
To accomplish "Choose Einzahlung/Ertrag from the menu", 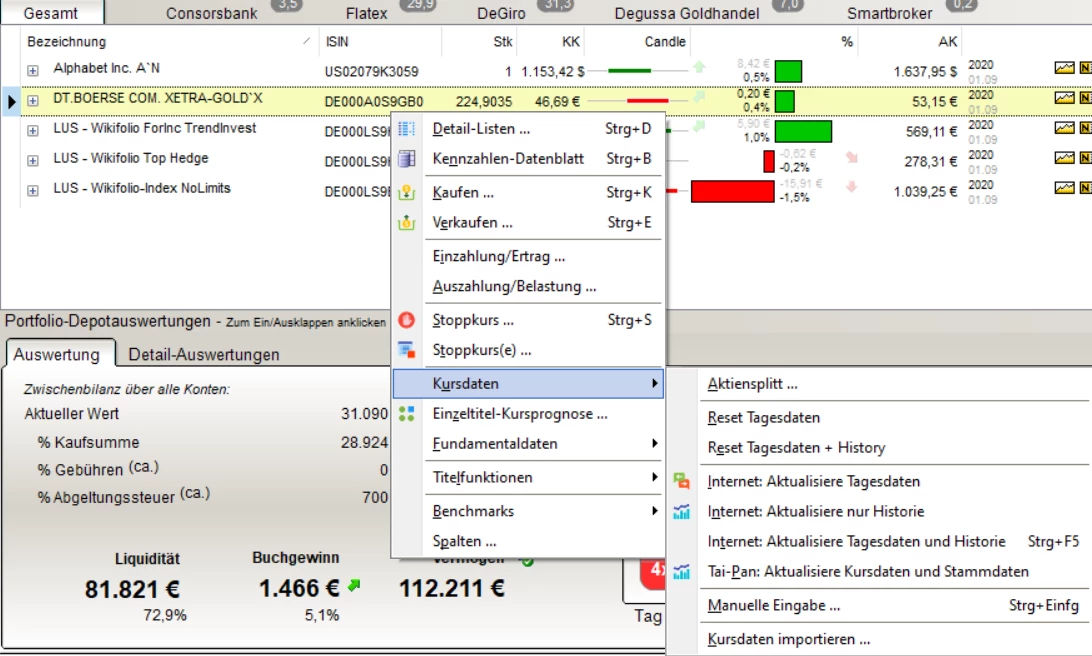I will [x=528, y=256].
